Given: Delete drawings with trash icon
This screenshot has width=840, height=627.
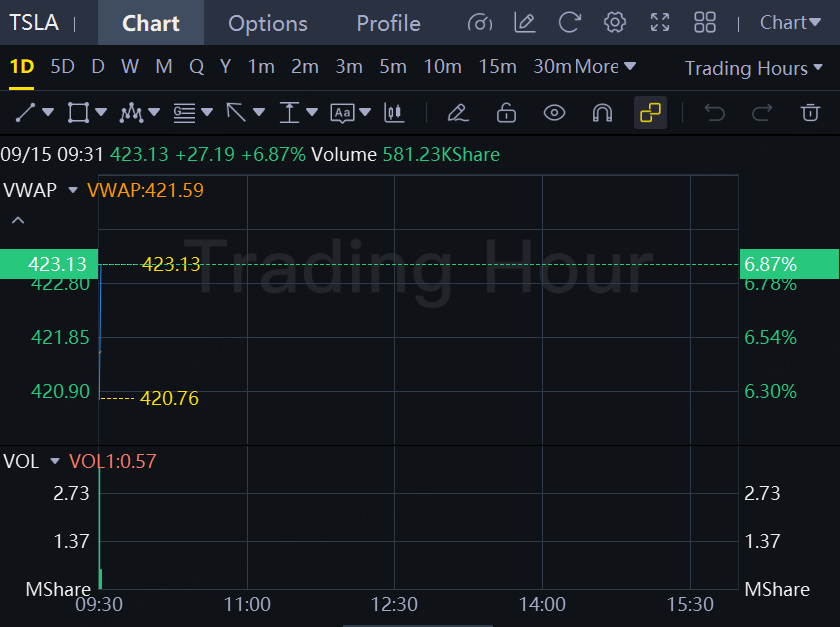Looking at the screenshot, I should [x=810, y=113].
